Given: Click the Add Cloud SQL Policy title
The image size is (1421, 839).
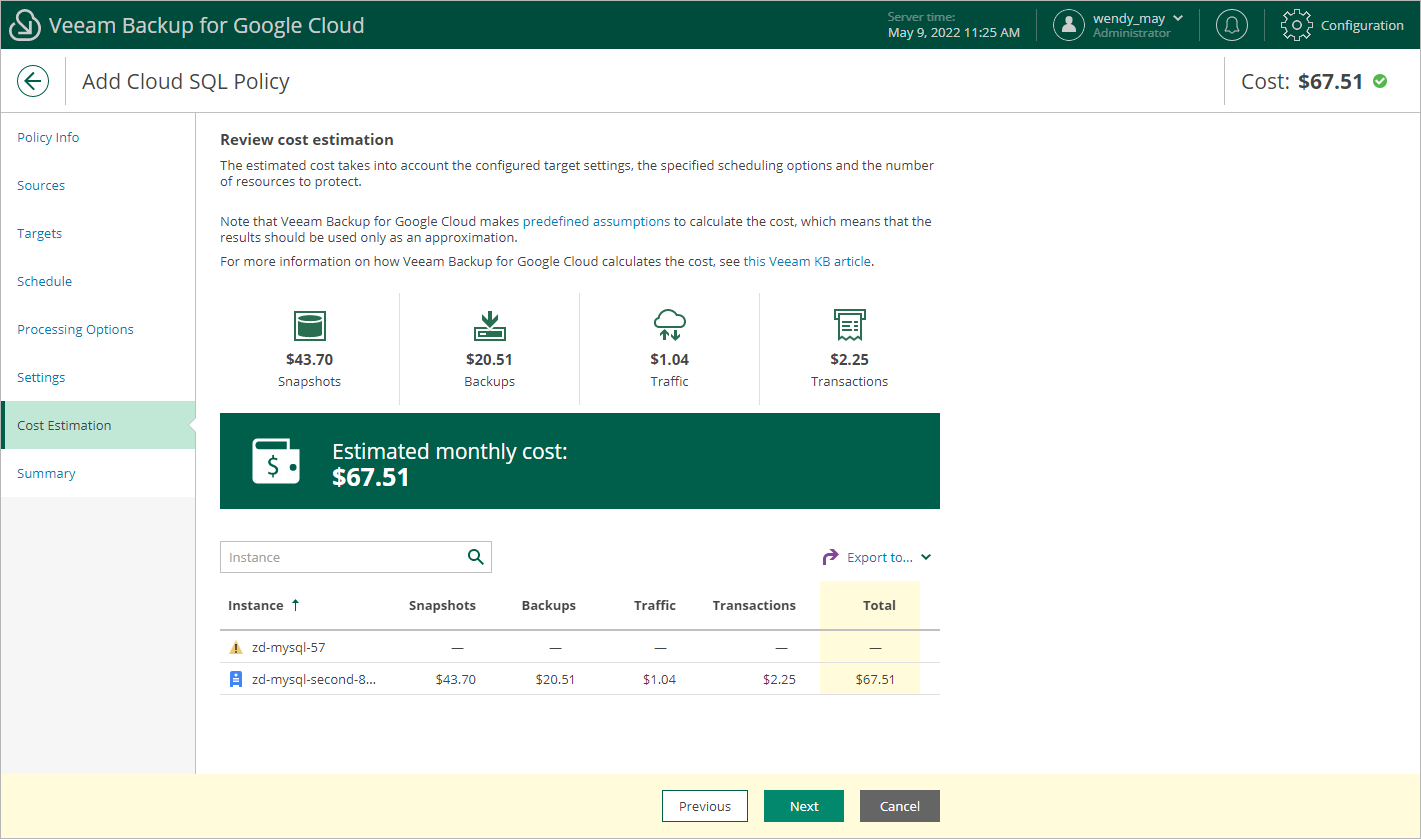Looking at the screenshot, I should click(x=186, y=81).
